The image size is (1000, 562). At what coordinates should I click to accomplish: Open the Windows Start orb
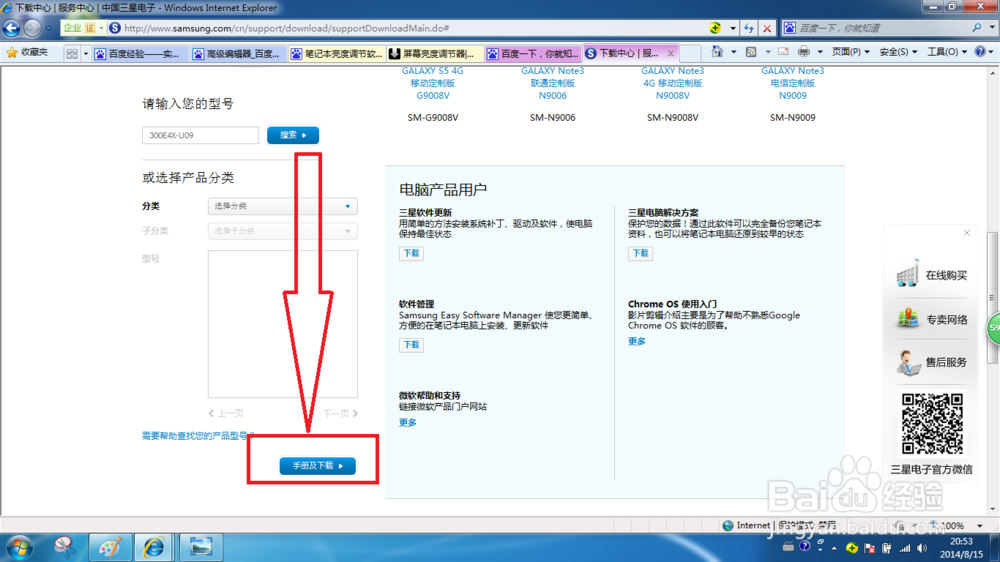coord(19,547)
